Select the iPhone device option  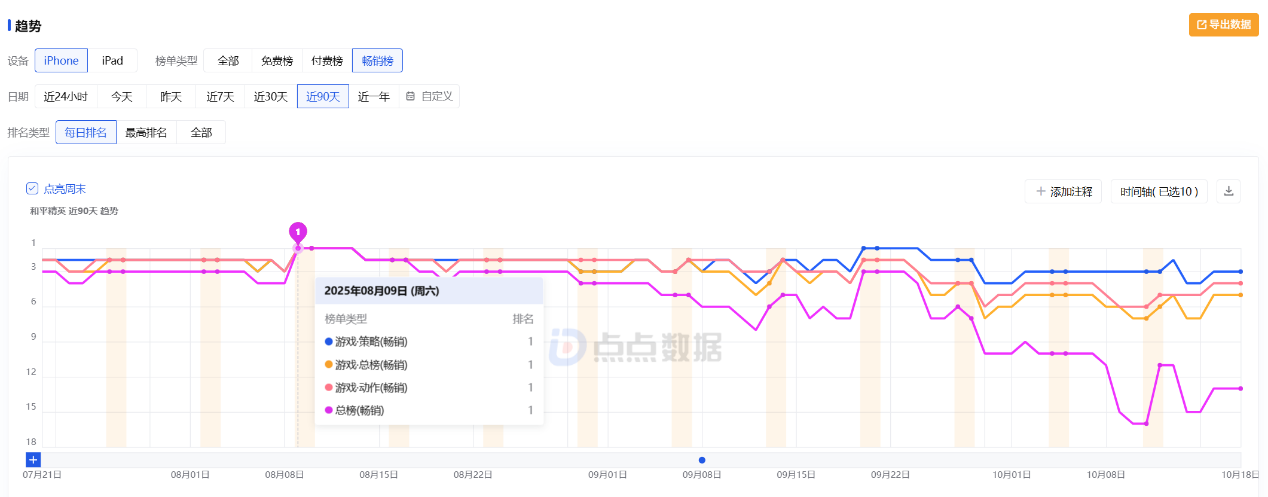click(61, 61)
